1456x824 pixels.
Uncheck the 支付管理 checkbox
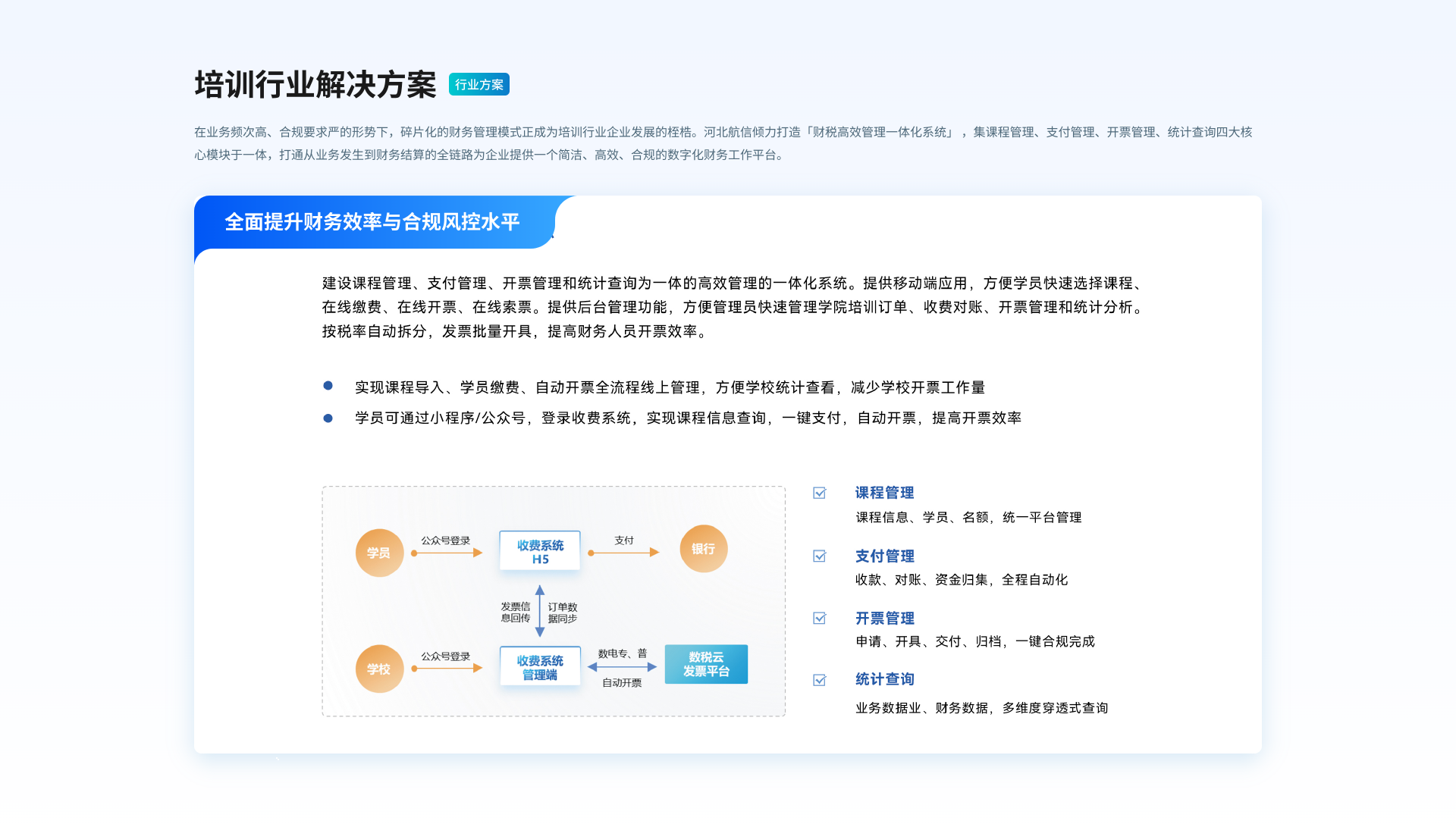pos(820,556)
